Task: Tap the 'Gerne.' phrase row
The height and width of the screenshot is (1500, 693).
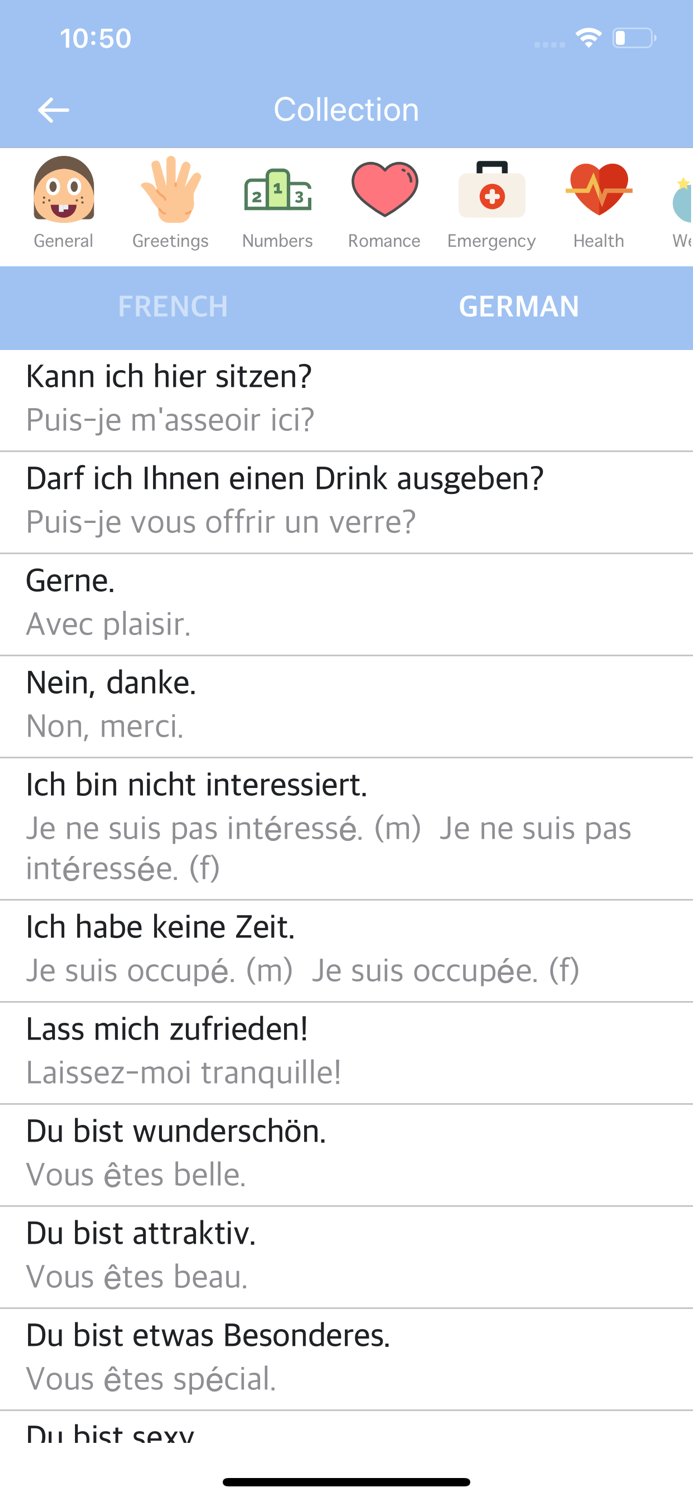Action: [346, 602]
